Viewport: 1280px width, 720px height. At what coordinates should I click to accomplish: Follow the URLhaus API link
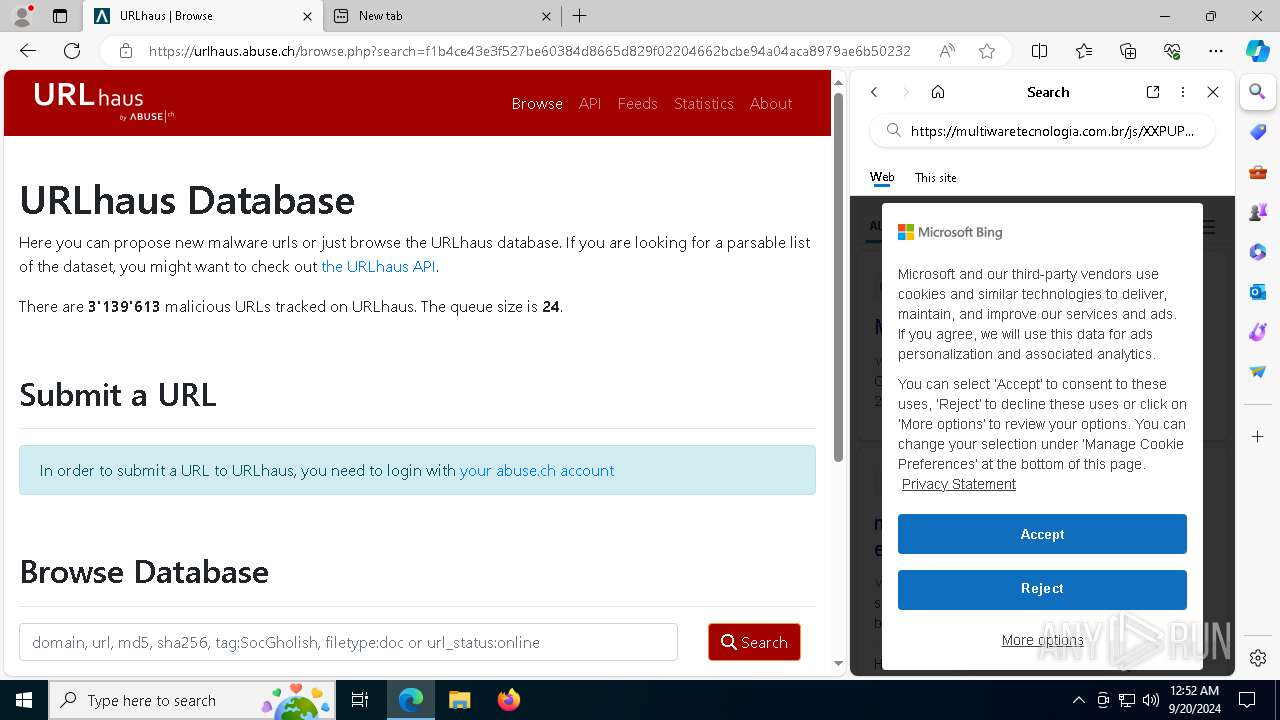378,266
